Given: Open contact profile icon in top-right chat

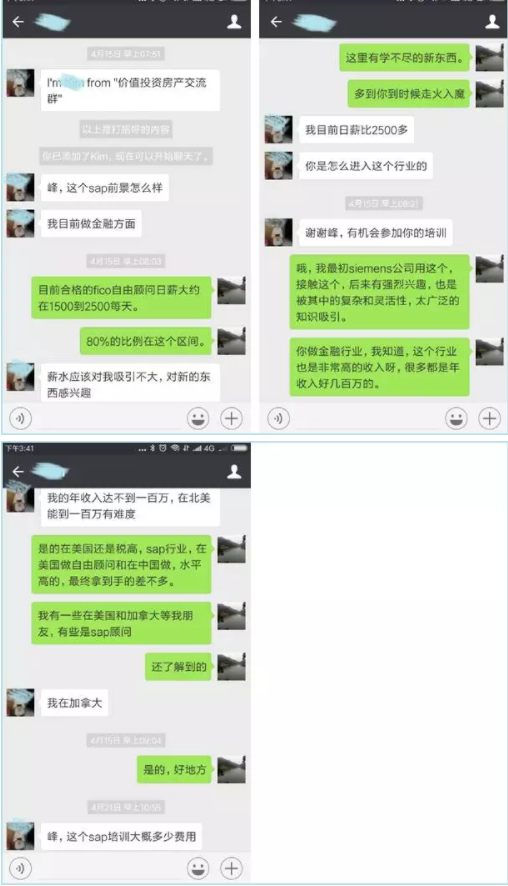Looking at the screenshot, I should 492,21.
